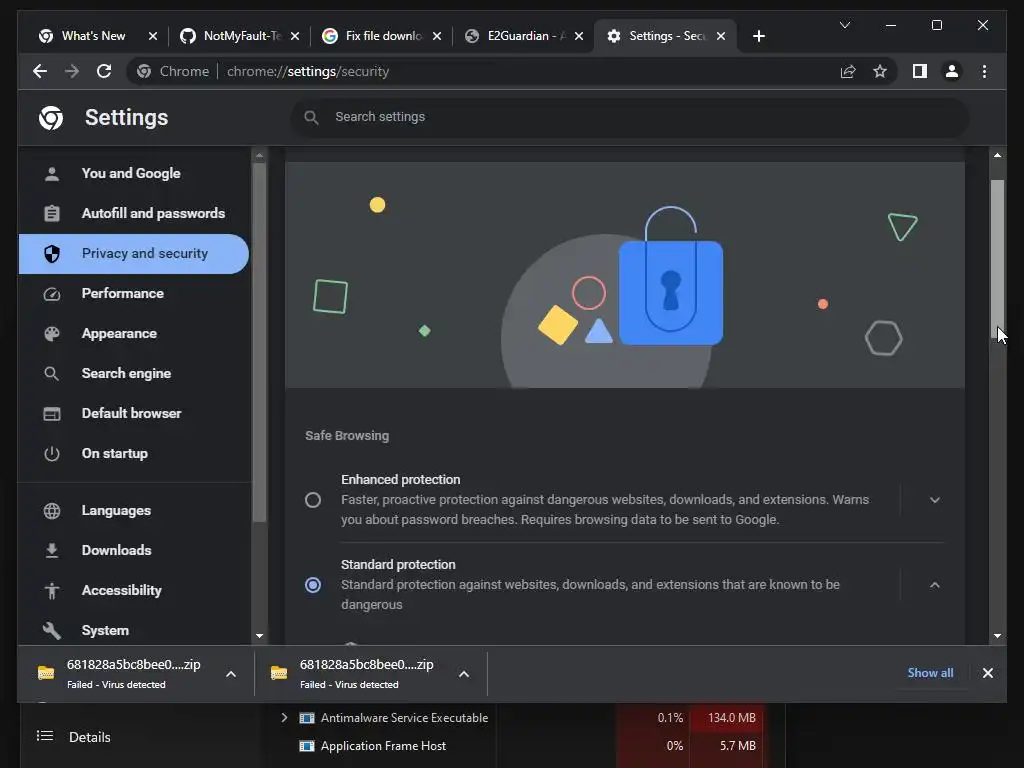This screenshot has height=768, width=1024.
Task: Click 5.7 MB memory cell in Task Manager
Action: point(726,746)
